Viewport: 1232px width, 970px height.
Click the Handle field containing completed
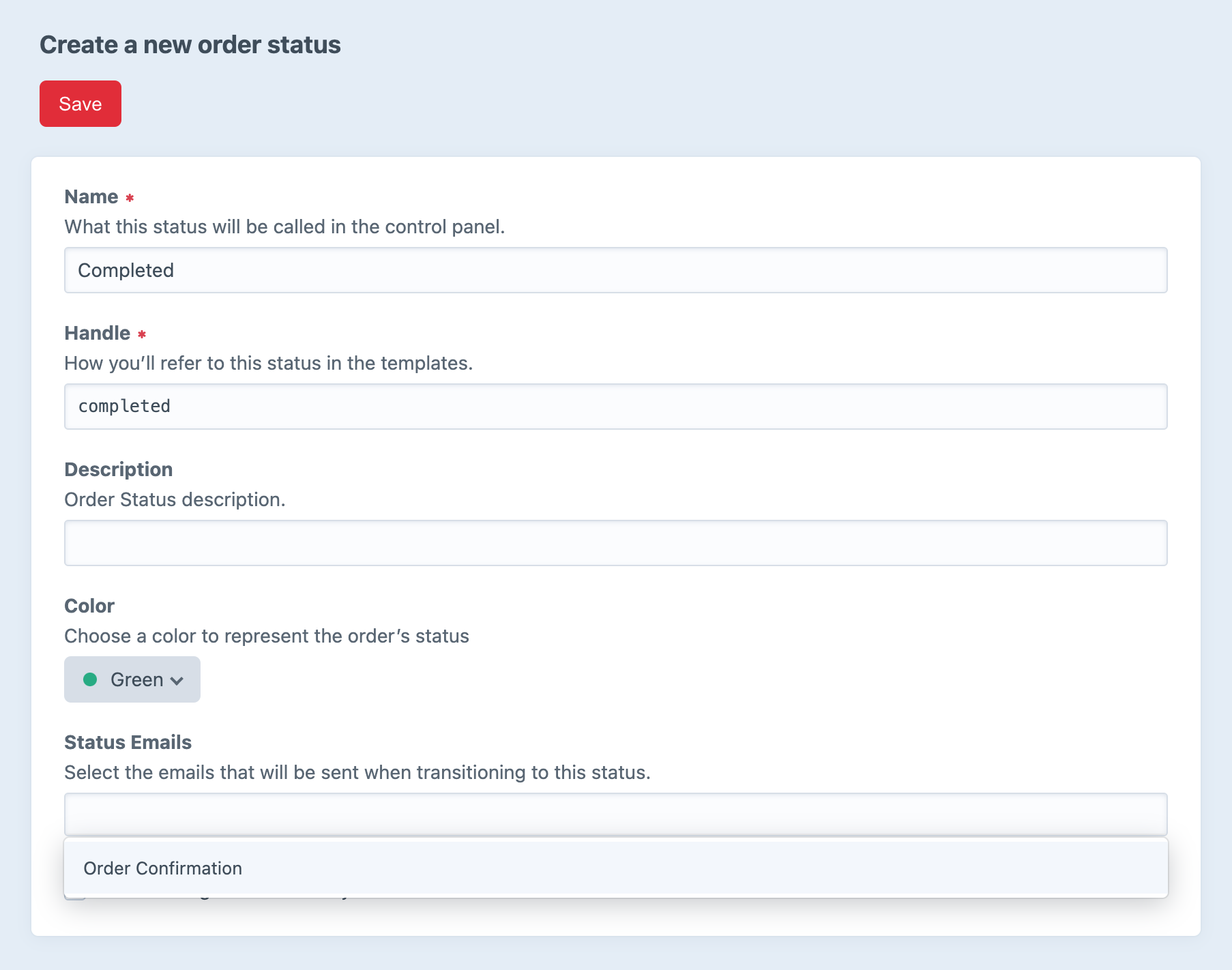point(615,407)
